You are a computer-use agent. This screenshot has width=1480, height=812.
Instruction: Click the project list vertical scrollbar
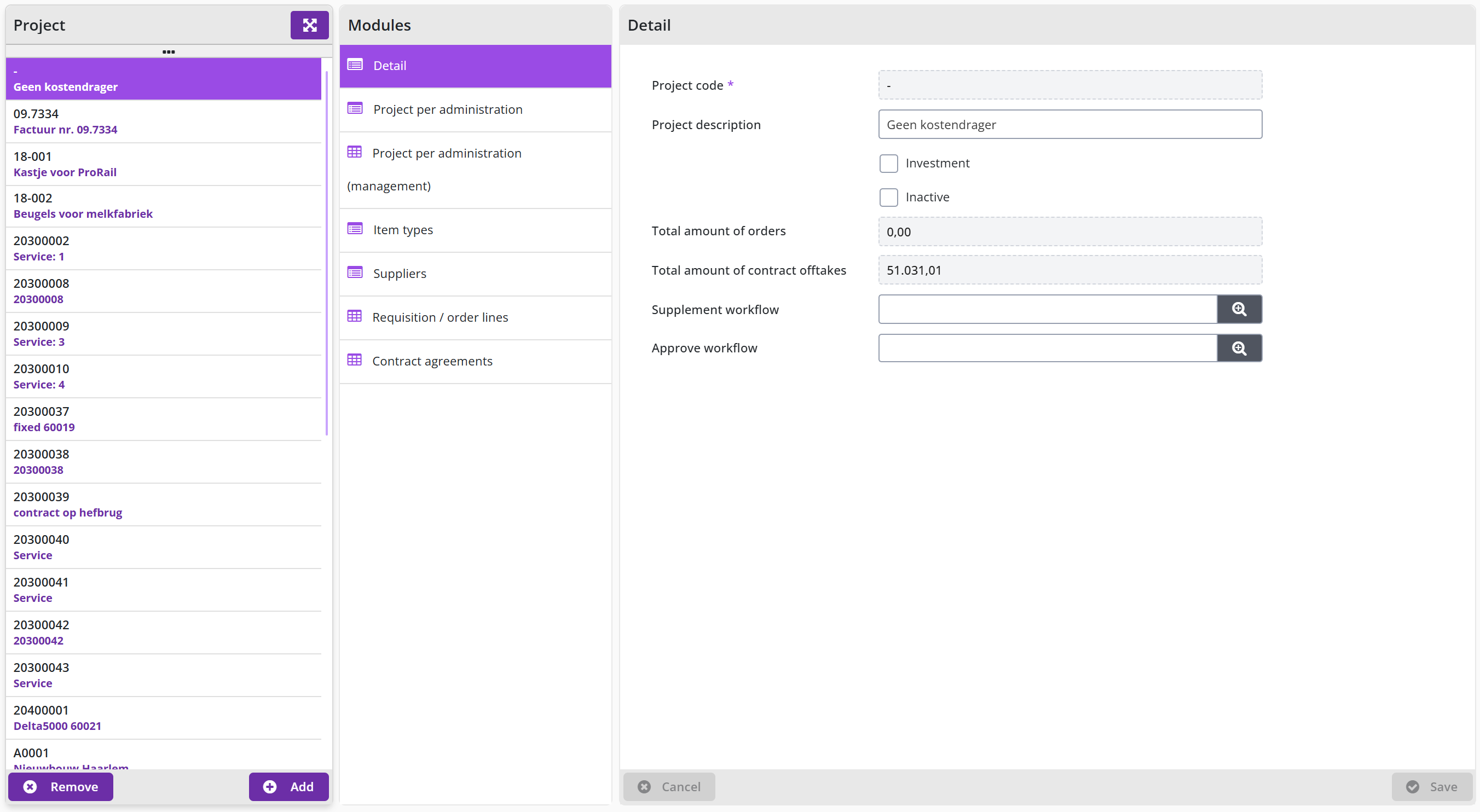(x=326, y=253)
